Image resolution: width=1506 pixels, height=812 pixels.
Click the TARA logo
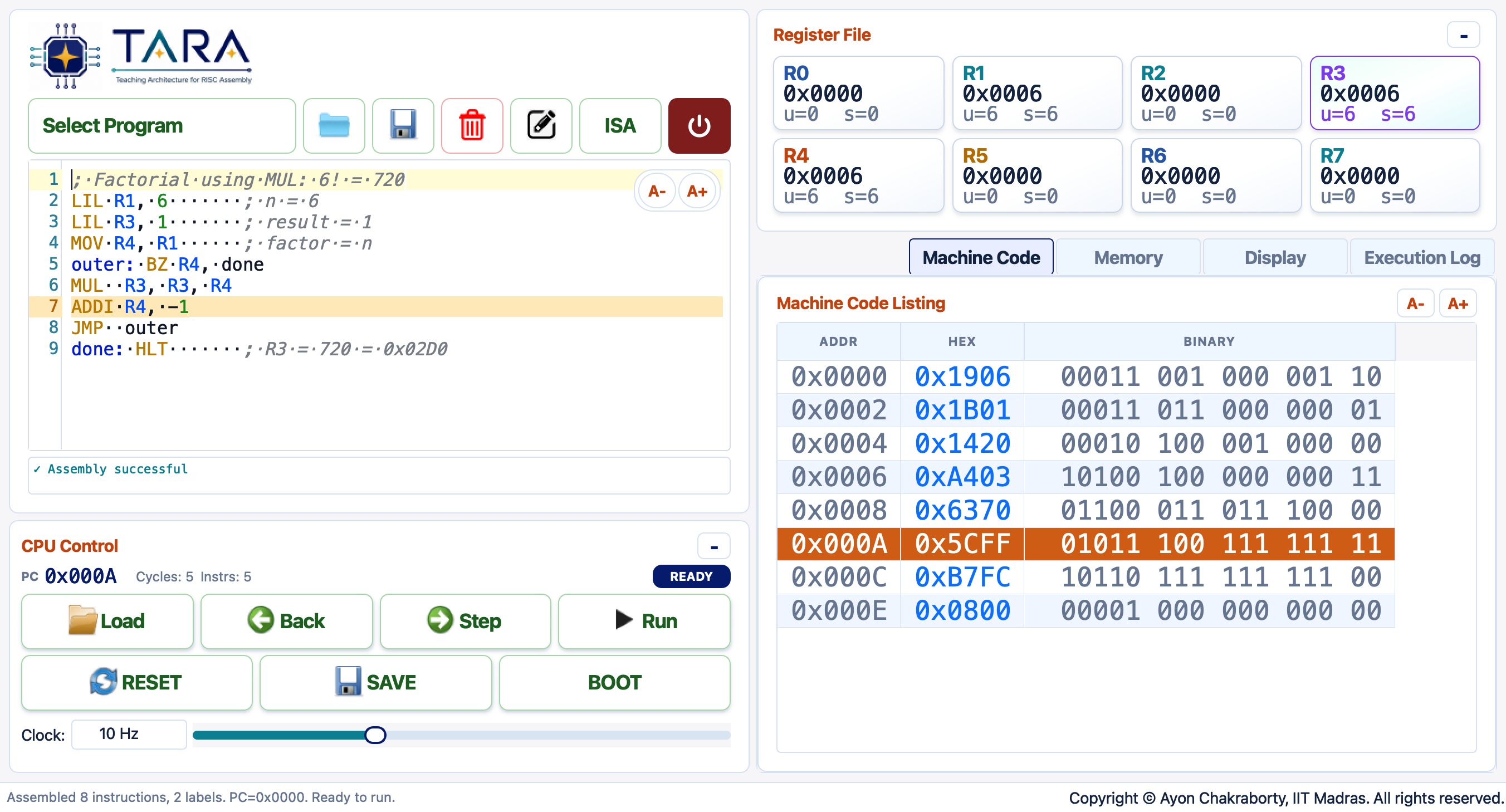141,56
